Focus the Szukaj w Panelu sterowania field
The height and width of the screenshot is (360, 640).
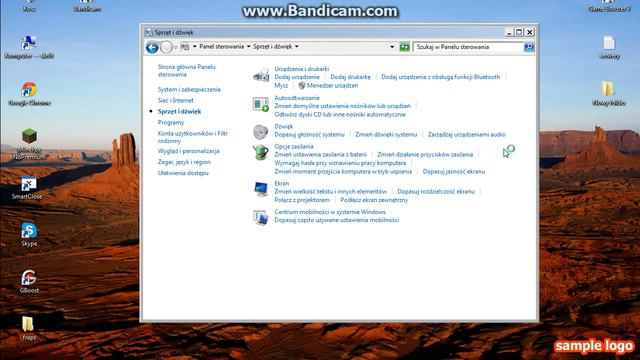[x=469, y=47]
